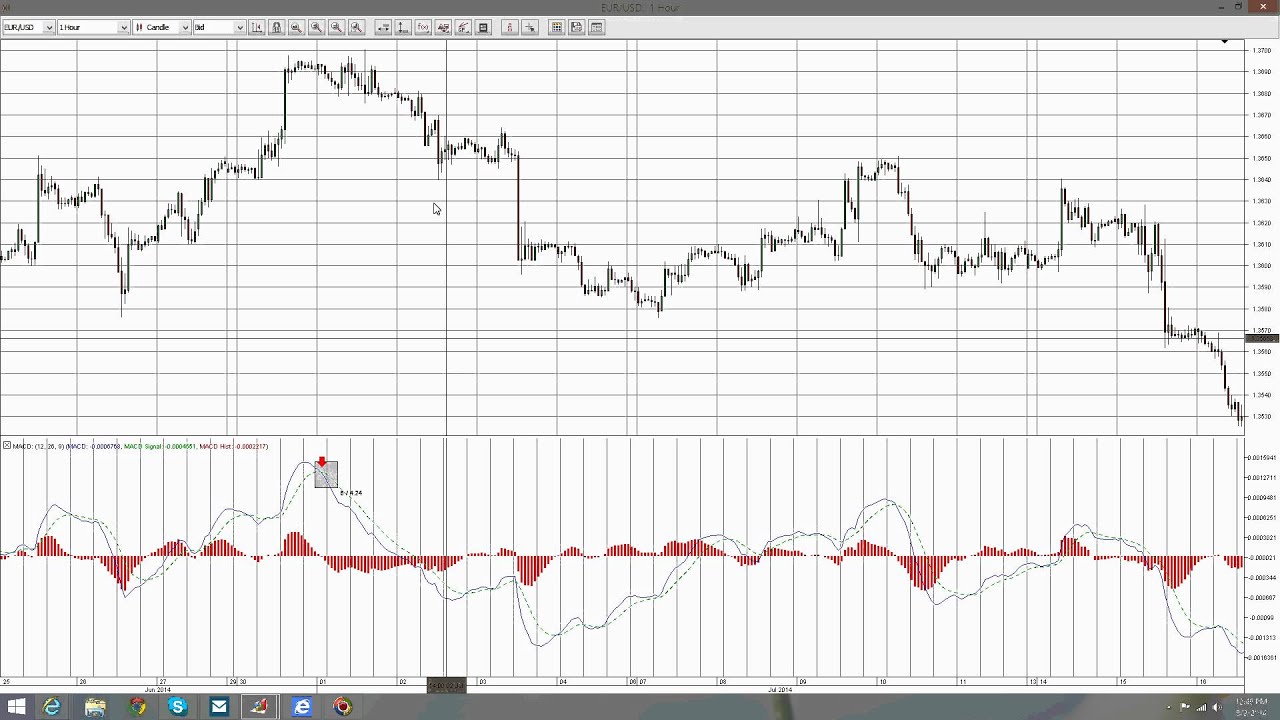The height and width of the screenshot is (720, 1280).
Task: Toggle the lock auto-scale icon
Action: [x=277, y=27]
